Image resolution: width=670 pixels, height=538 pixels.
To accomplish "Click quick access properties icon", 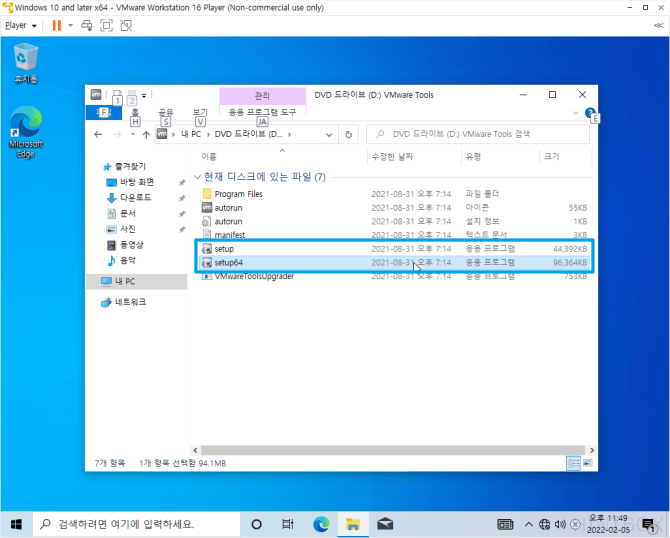I will pyautogui.click(x=118, y=95).
